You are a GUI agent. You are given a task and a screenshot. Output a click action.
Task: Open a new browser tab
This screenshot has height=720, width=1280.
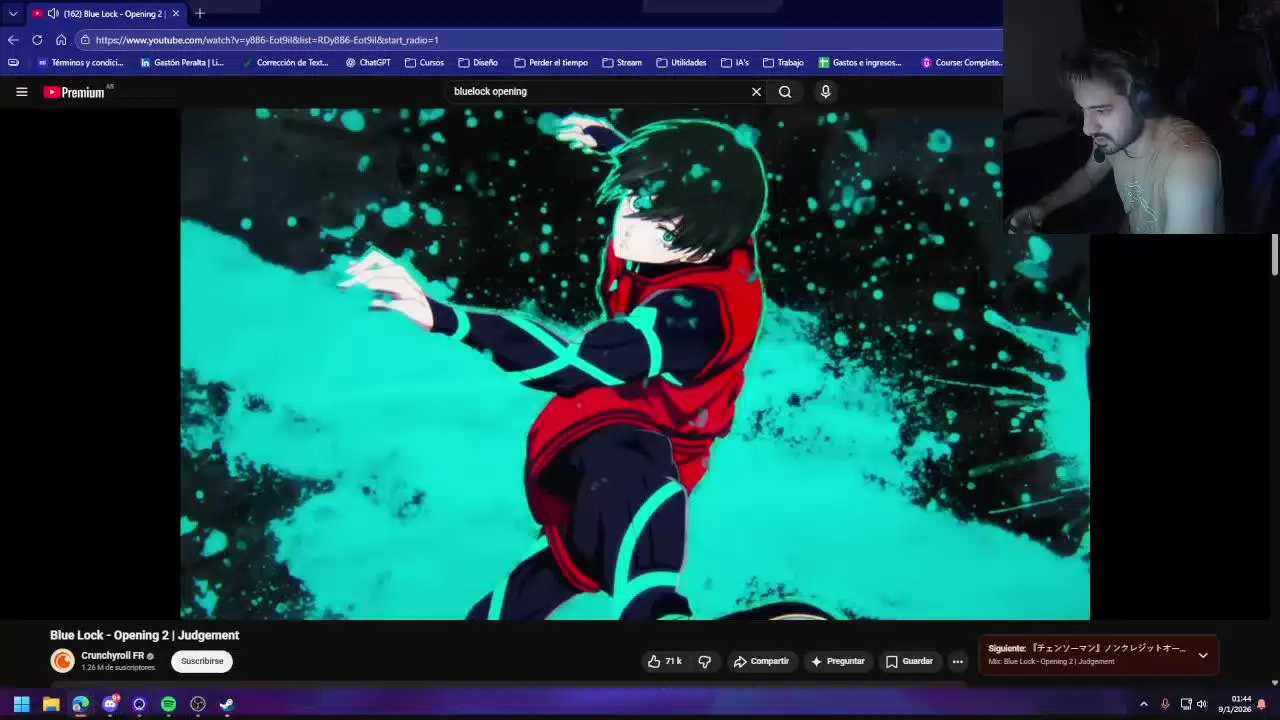point(200,14)
